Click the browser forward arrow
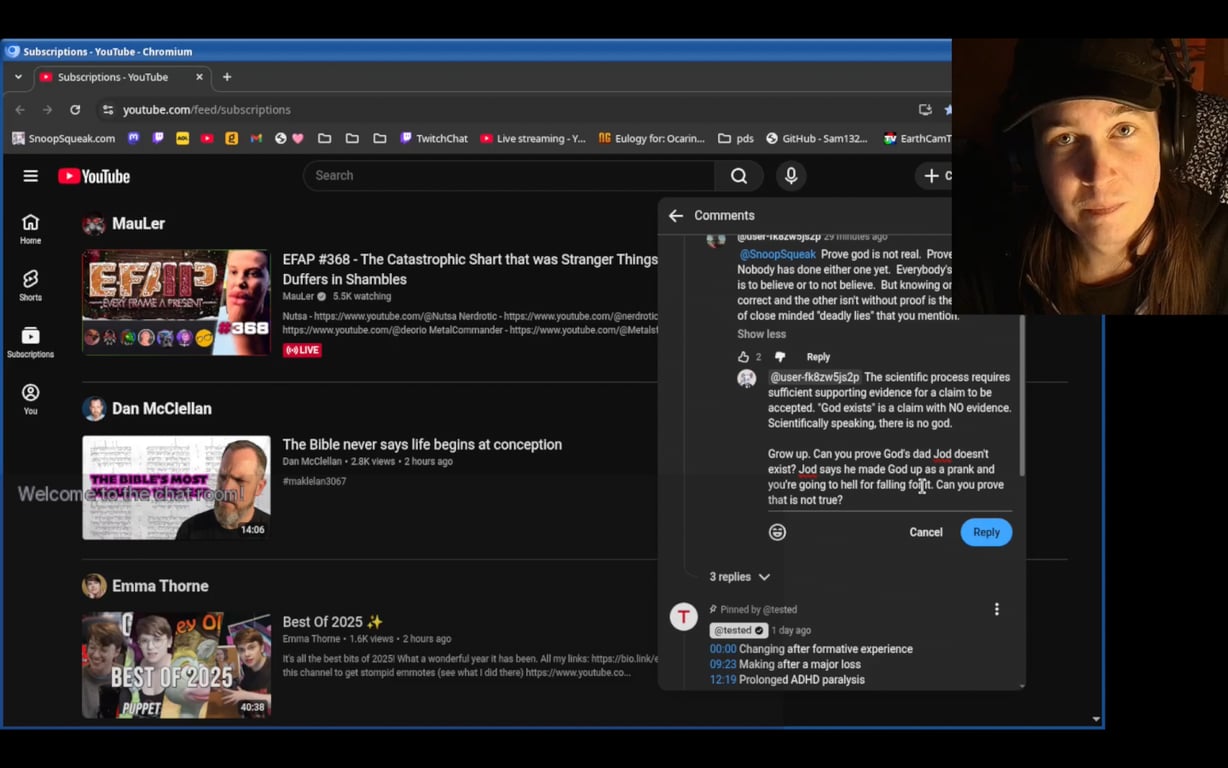The height and width of the screenshot is (768, 1228). (47, 110)
